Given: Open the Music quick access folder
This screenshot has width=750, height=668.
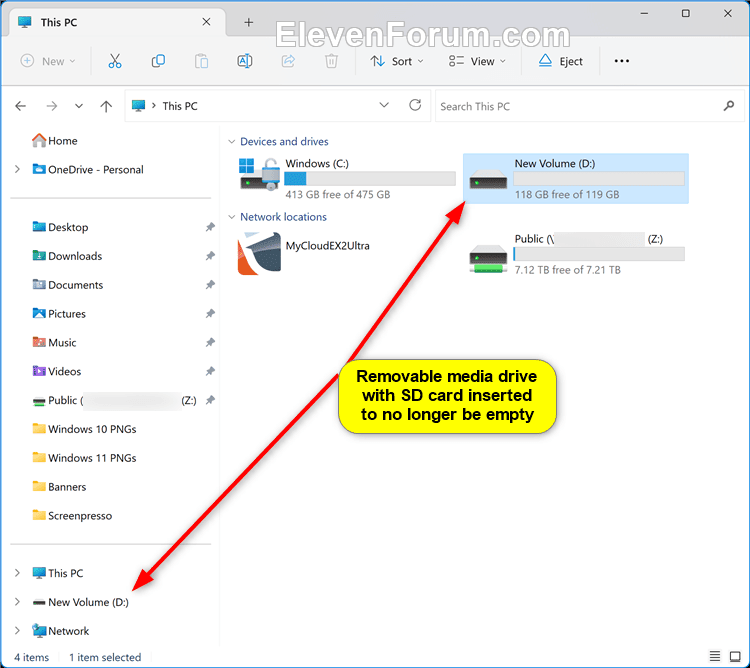Looking at the screenshot, I should tap(54, 342).
